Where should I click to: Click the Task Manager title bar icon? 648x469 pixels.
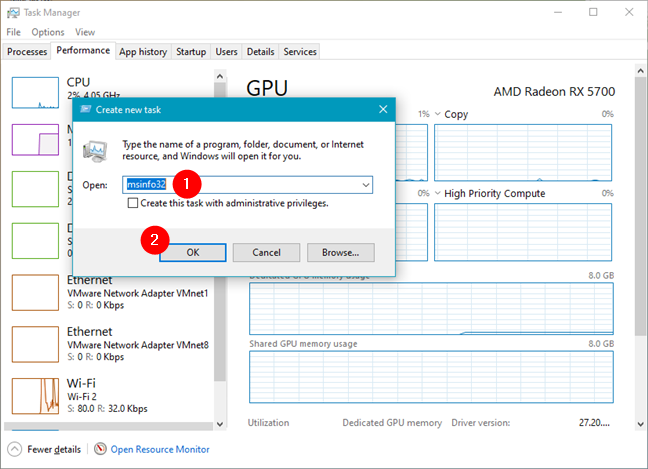coord(12,12)
